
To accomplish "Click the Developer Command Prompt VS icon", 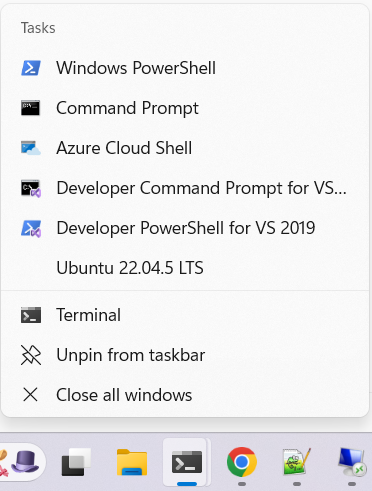I will 31,188.
